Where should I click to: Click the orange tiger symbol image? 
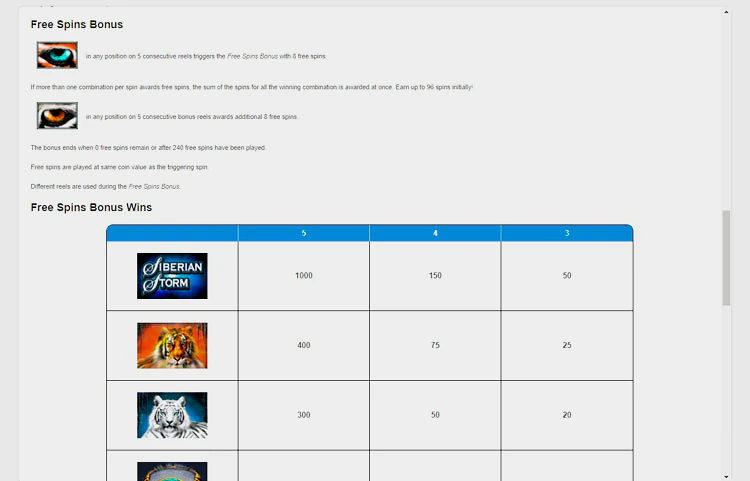172,345
